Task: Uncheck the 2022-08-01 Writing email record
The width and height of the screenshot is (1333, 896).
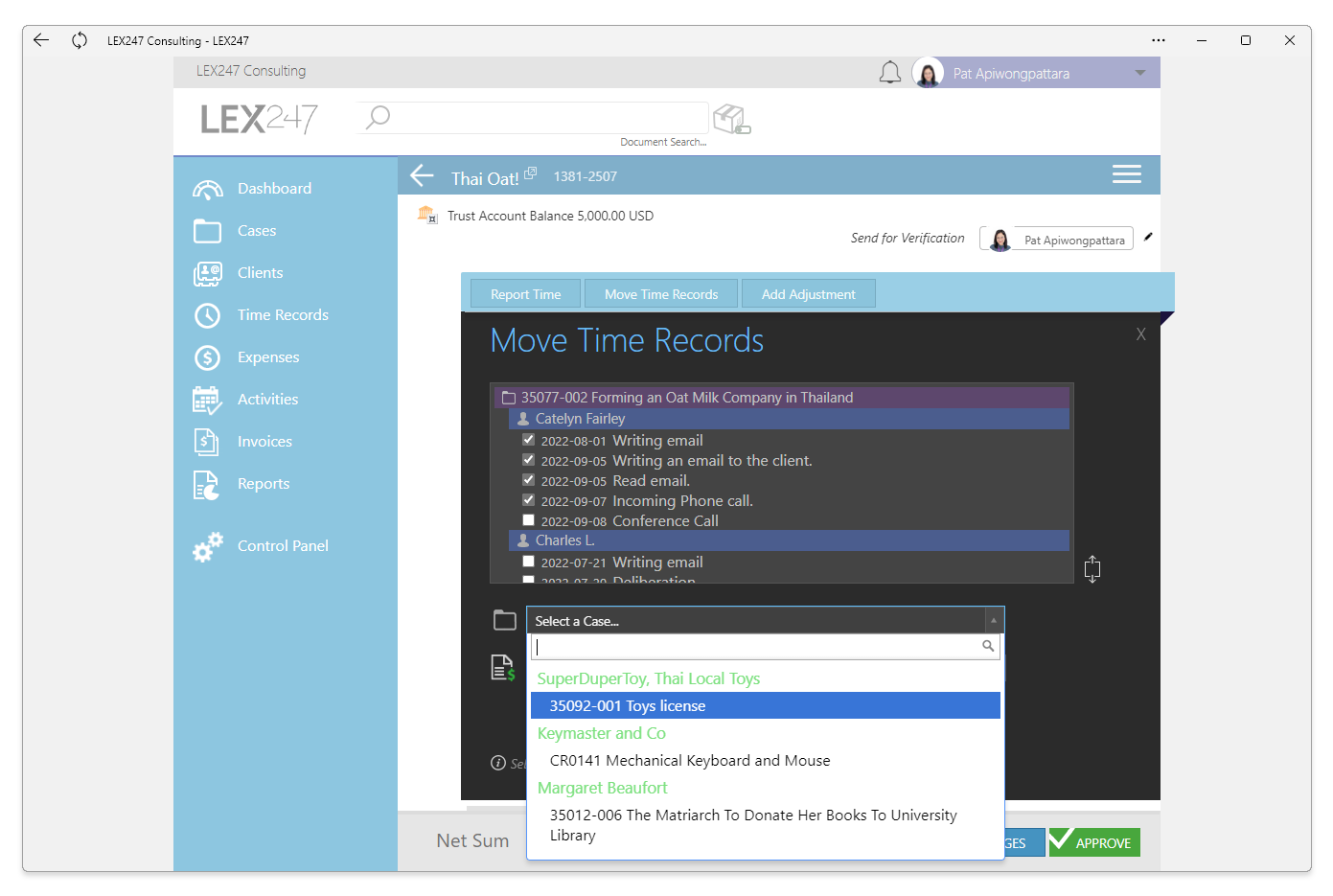Action: click(x=528, y=440)
